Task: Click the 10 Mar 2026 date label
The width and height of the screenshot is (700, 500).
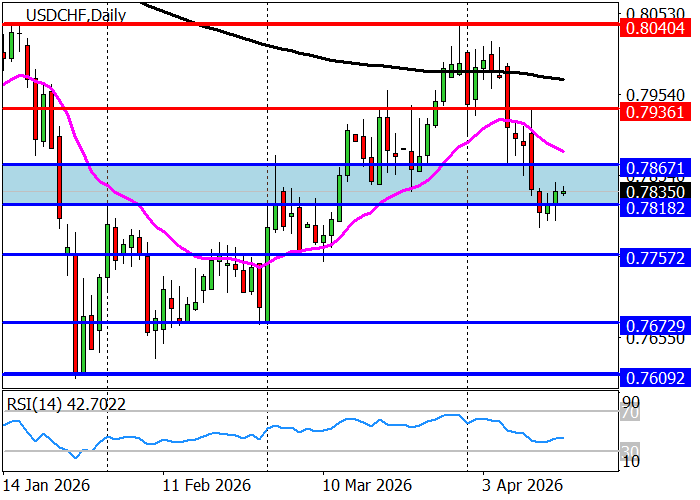Action: point(367,484)
